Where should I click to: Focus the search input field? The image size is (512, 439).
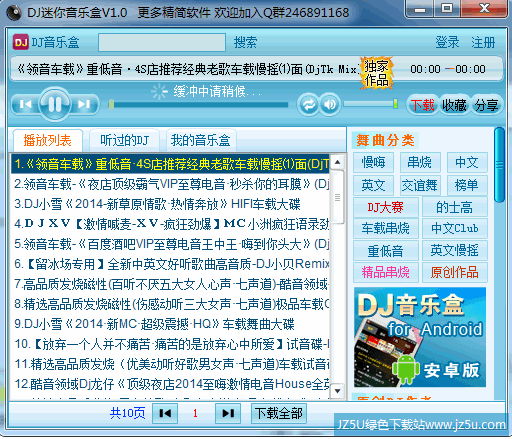coord(162,42)
